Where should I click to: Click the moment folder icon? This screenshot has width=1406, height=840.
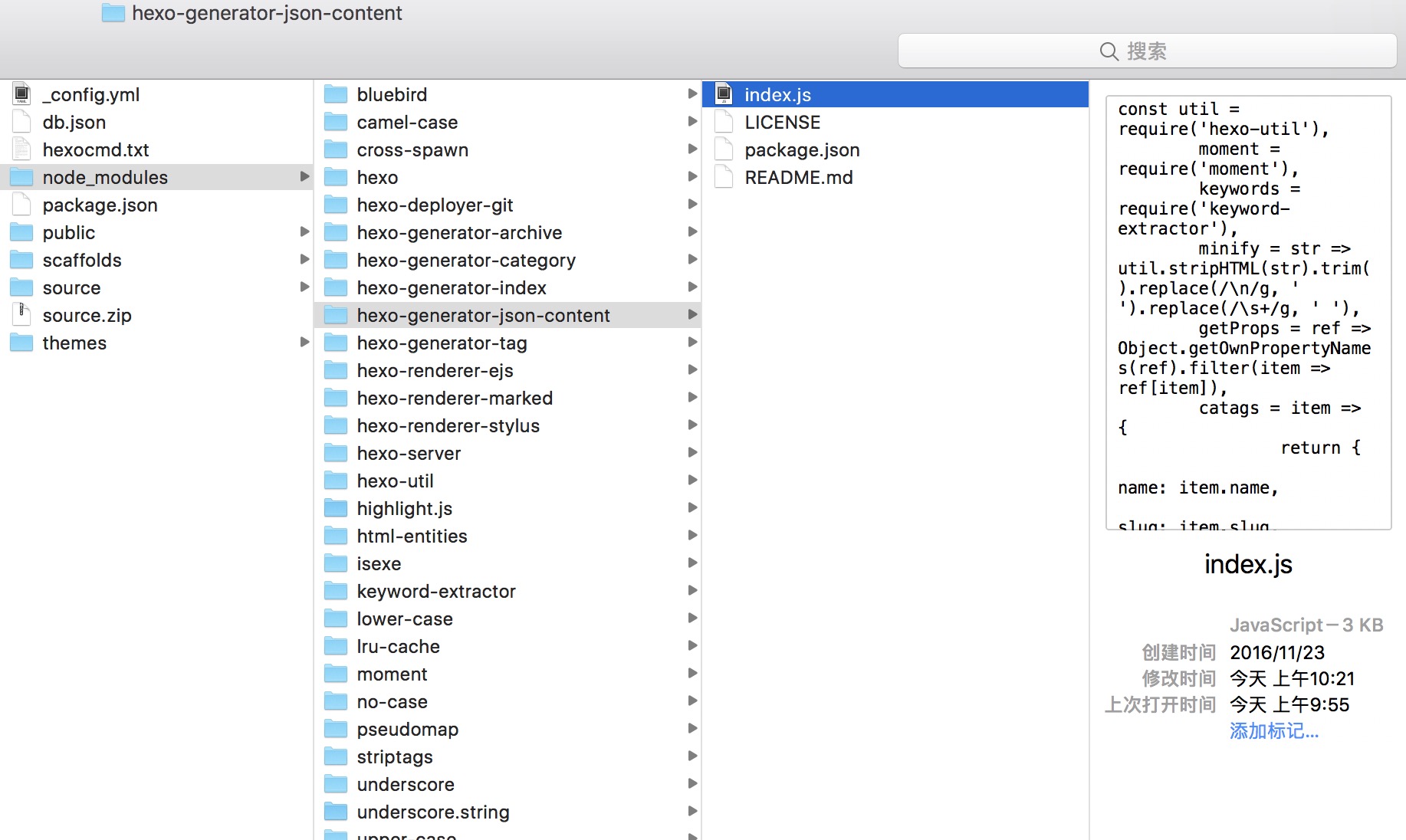(336, 674)
